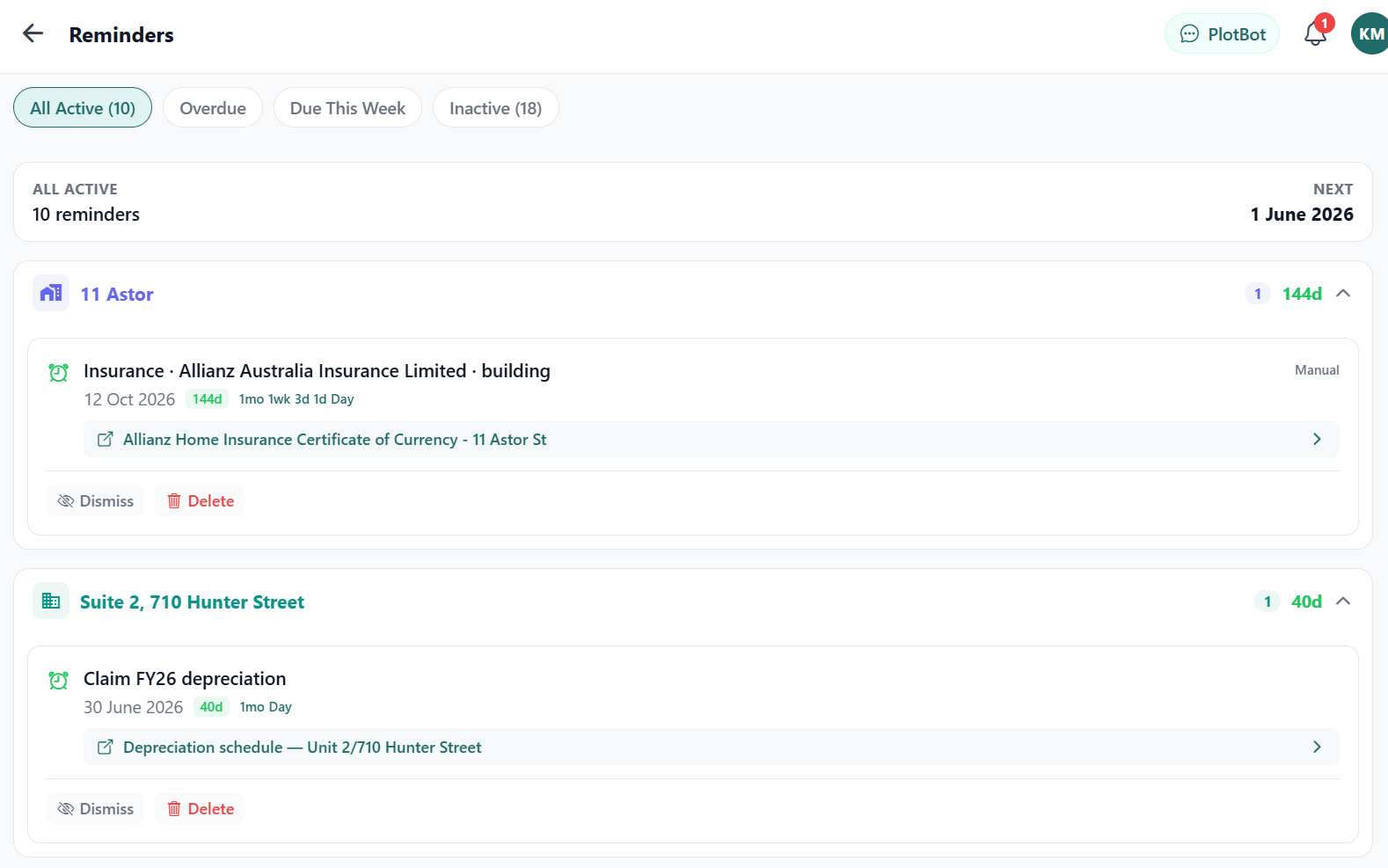Click the Suite 2 Hunter Street office icon
The width and height of the screenshot is (1388, 868).
51,601
